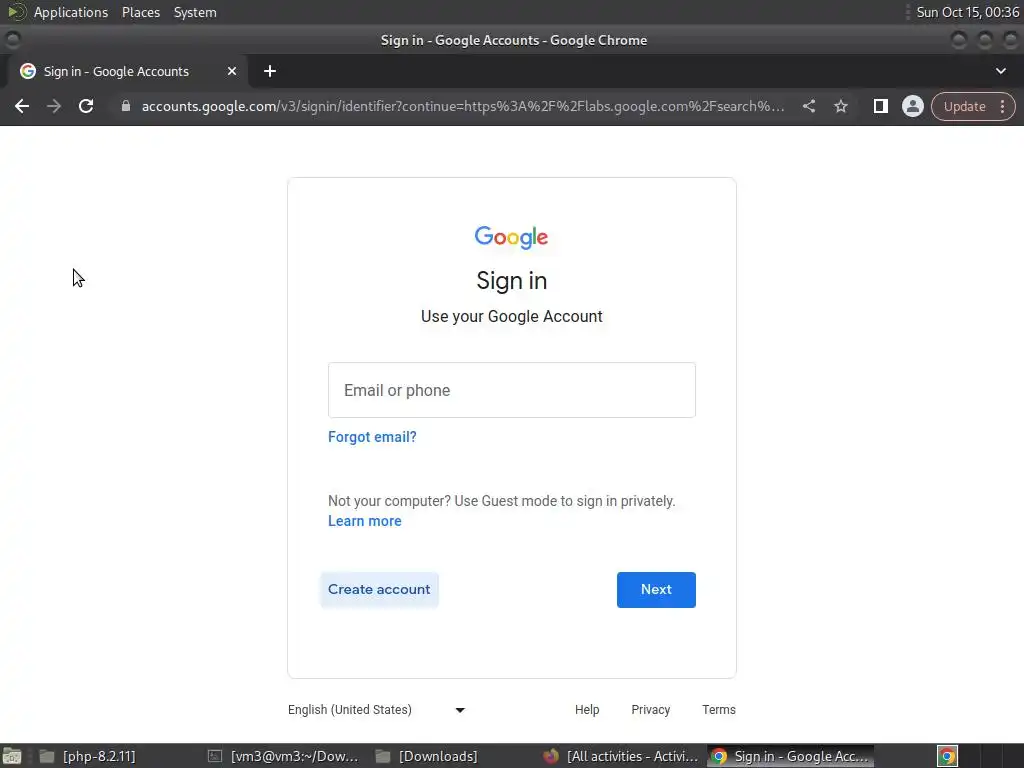The height and width of the screenshot is (768, 1024).
Task: Open the System menu
Action: click(195, 12)
